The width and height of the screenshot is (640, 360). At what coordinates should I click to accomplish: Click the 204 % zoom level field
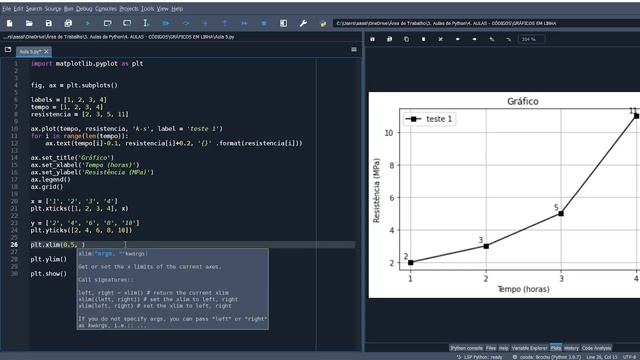pyautogui.click(x=531, y=39)
